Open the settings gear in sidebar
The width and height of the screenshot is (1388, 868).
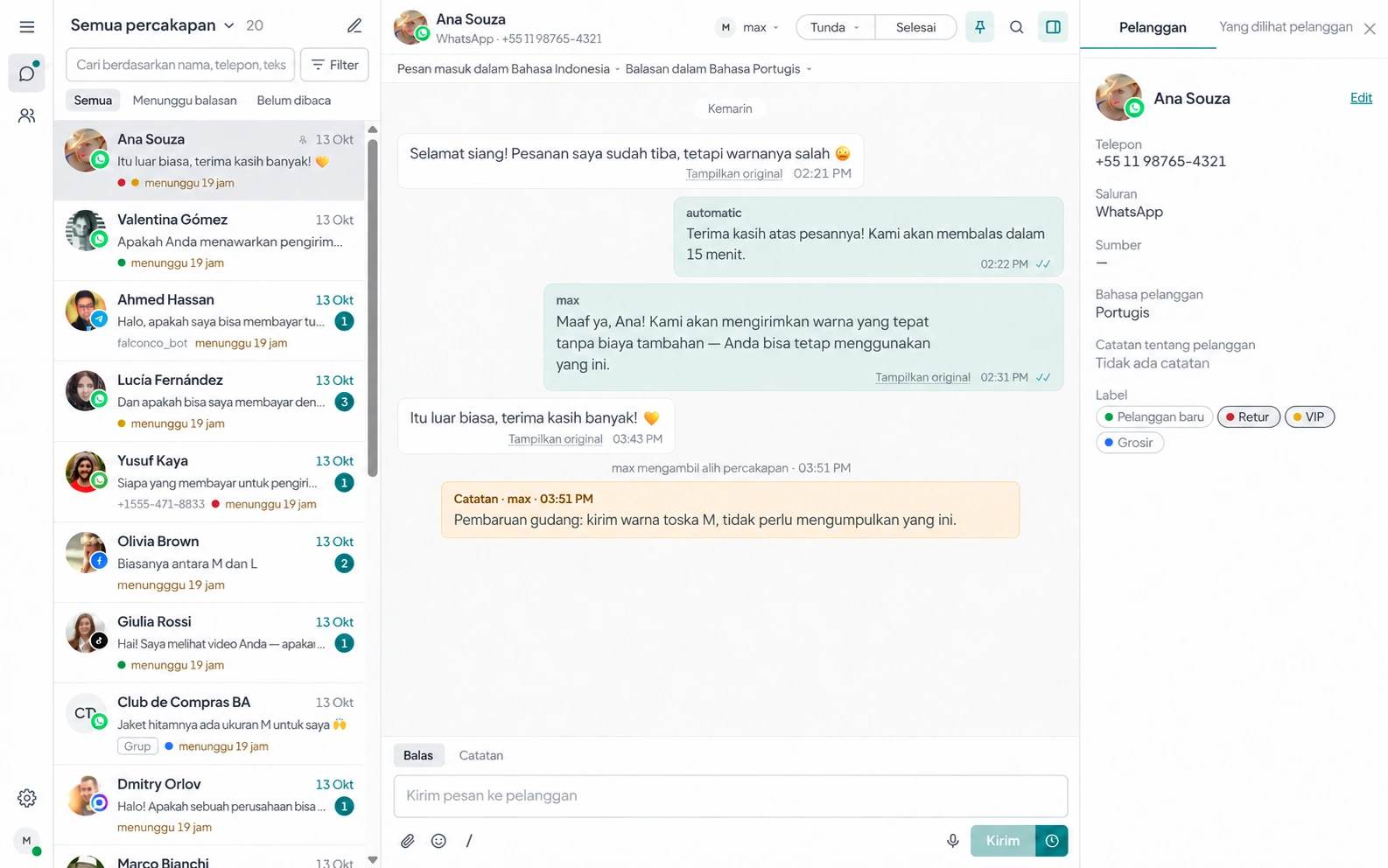click(27, 798)
